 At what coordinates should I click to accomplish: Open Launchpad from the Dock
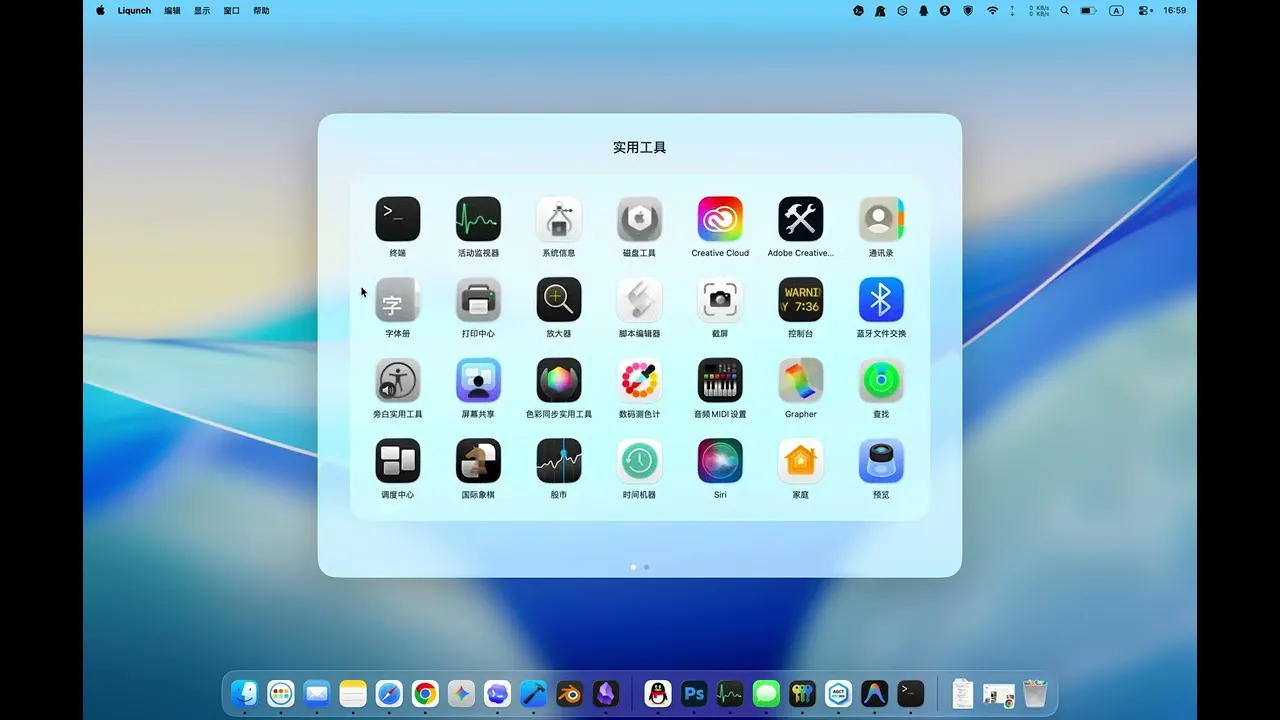pyautogui.click(x=281, y=693)
